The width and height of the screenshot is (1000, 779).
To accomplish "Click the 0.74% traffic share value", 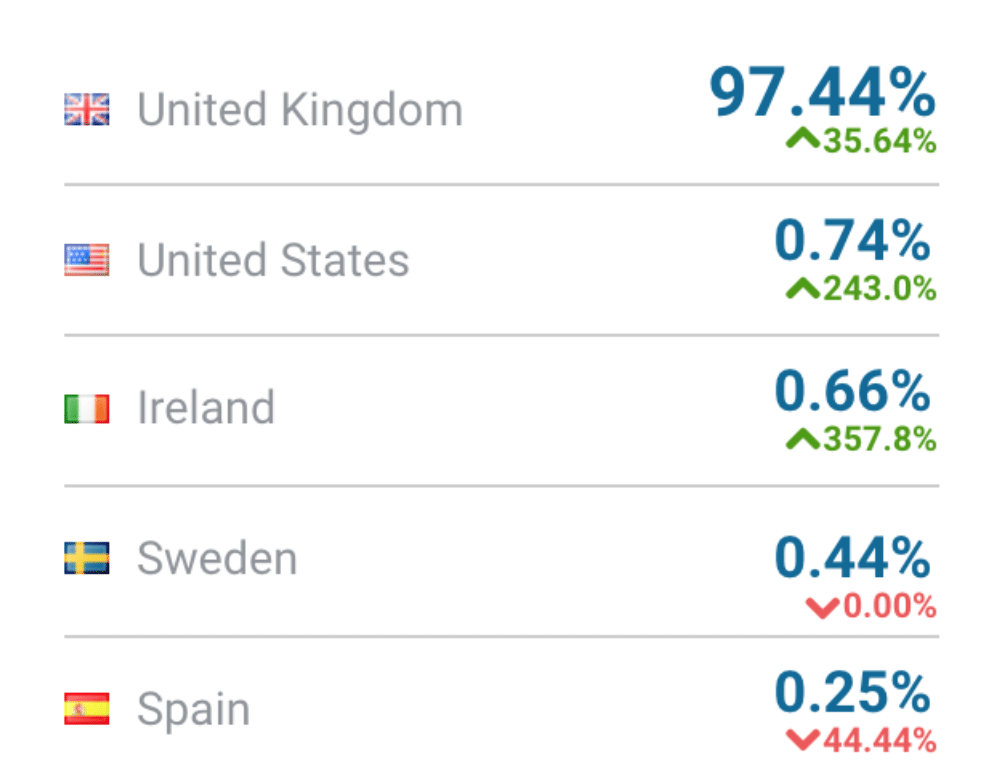I will click(x=853, y=243).
